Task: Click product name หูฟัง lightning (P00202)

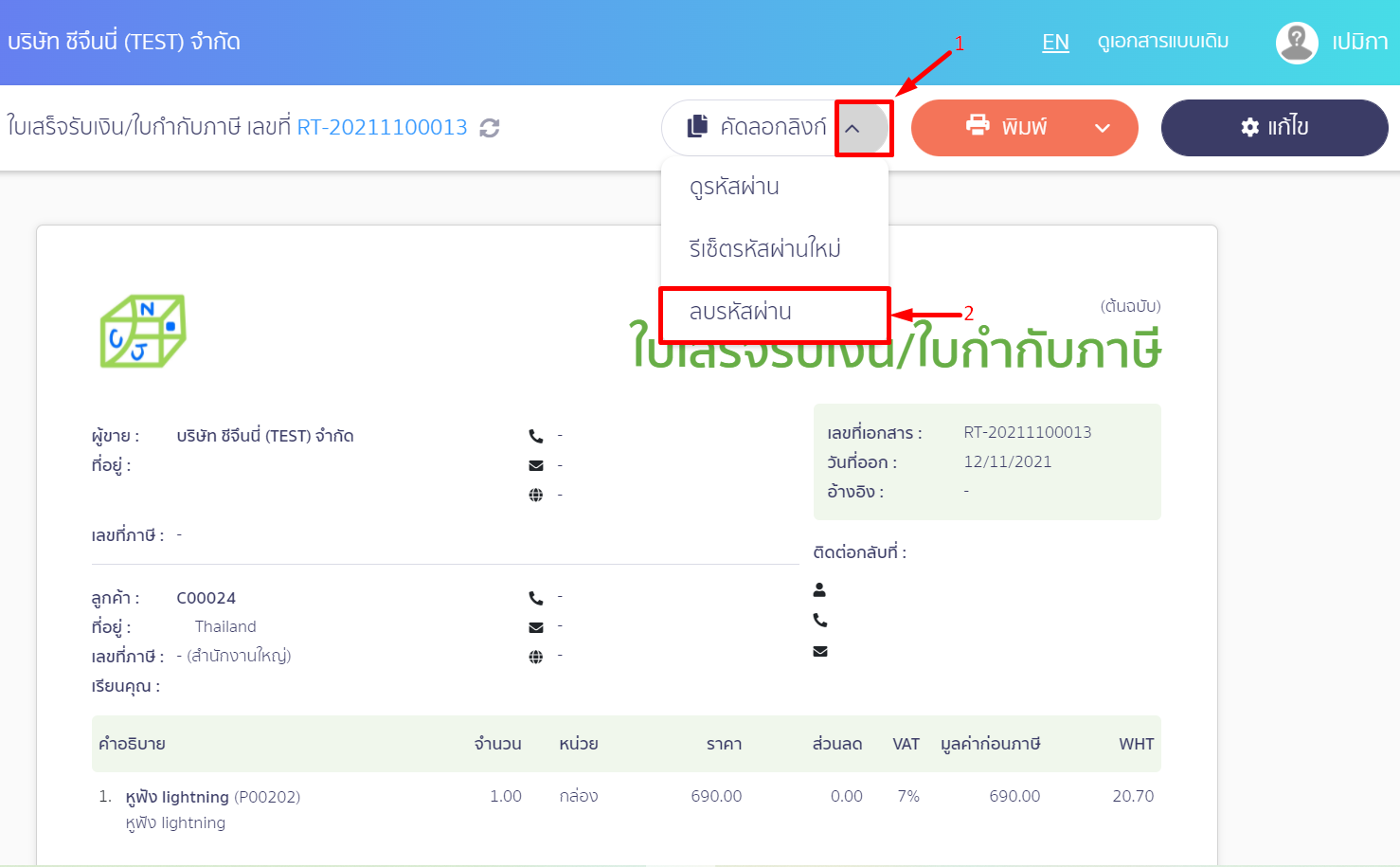Action: click(213, 797)
